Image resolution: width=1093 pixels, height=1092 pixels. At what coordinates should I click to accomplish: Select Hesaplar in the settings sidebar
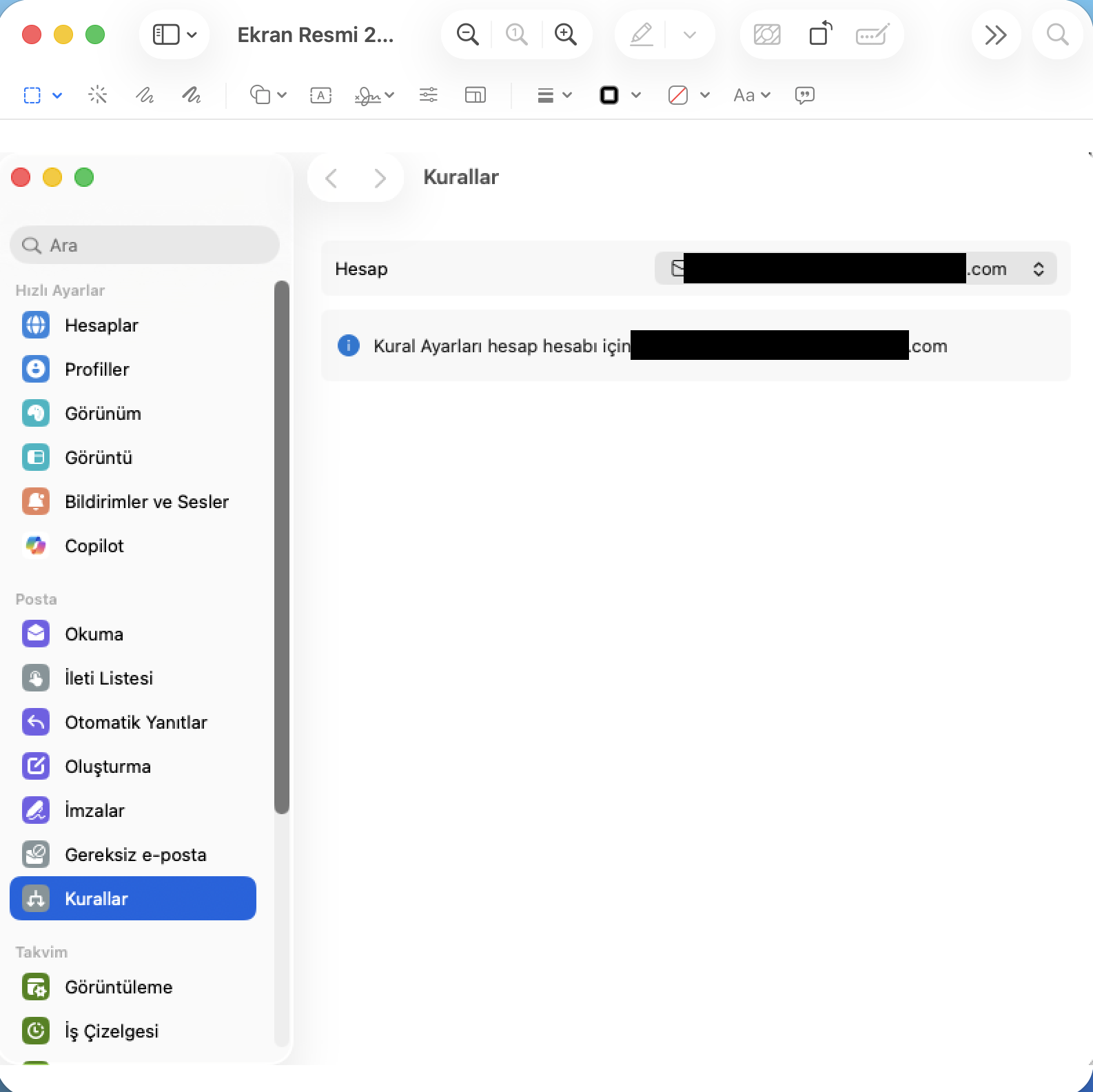tap(133, 325)
